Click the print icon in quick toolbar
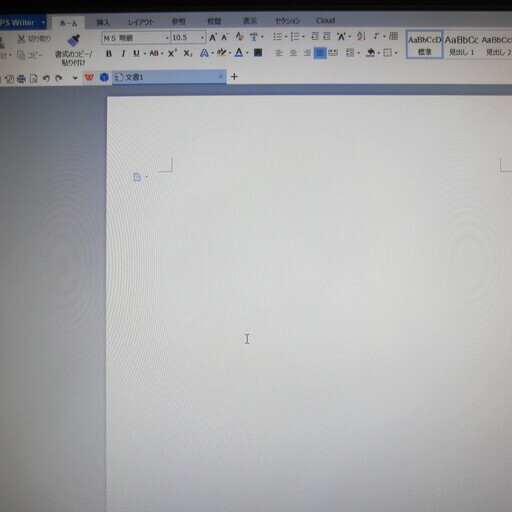This screenshot has height=512, width=512. pos(21,79)
